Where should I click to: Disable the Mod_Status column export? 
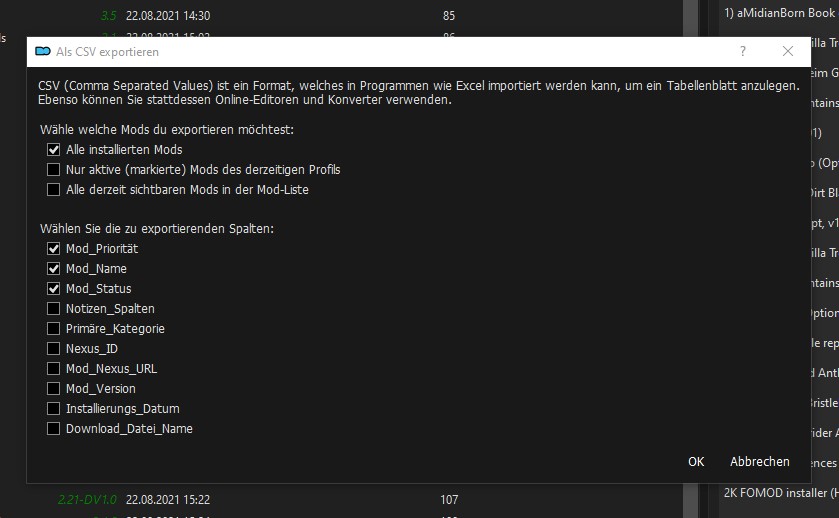(54, 288)
